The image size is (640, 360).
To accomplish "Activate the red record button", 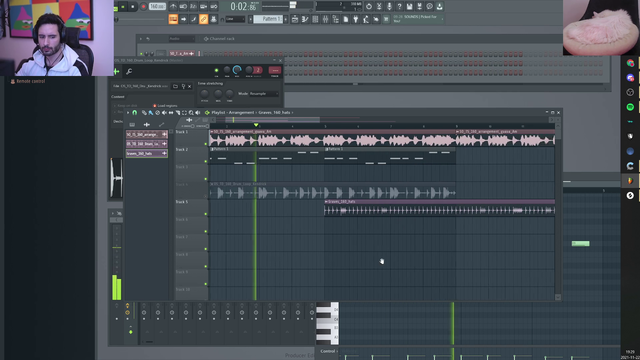I will pyautogui.click(x=143, y=7).
